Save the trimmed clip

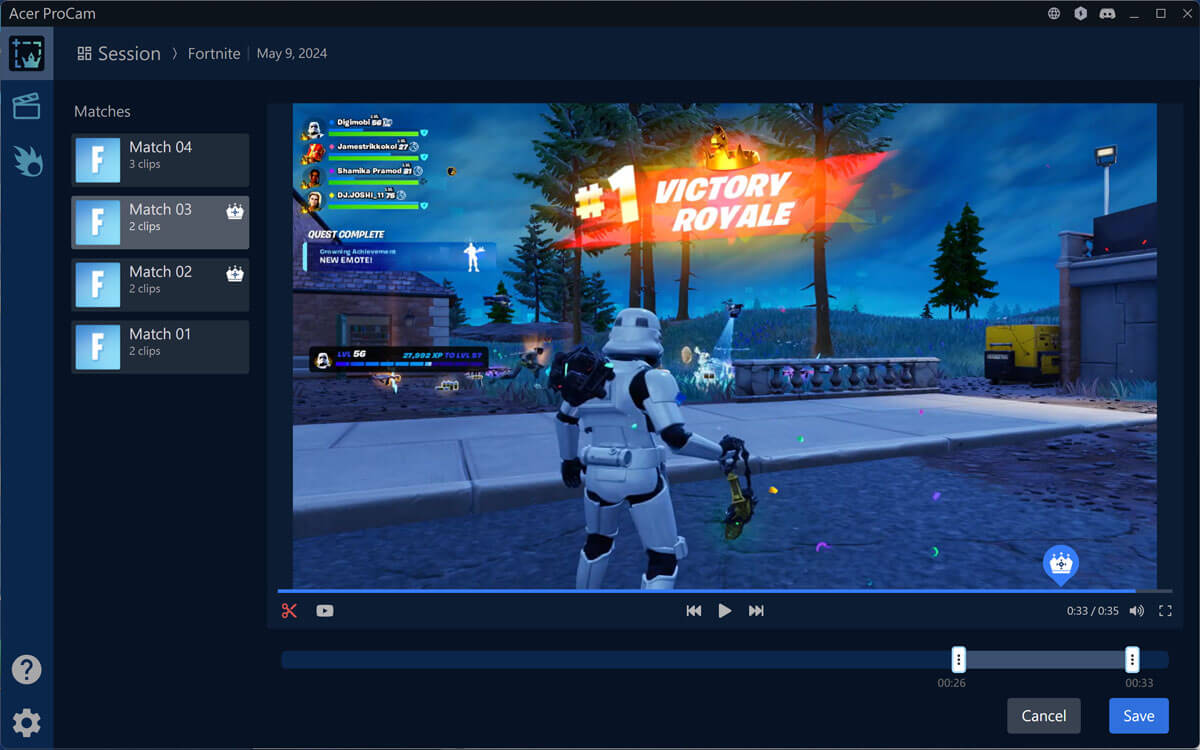point(1138,716)
